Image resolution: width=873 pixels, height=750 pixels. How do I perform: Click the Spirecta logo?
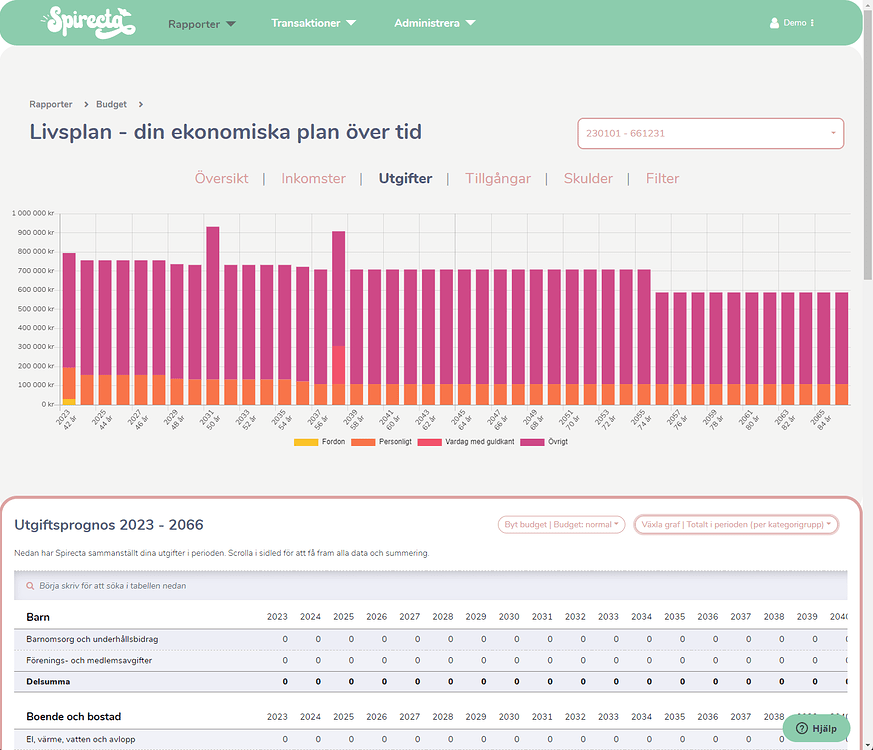click(88, 22)
